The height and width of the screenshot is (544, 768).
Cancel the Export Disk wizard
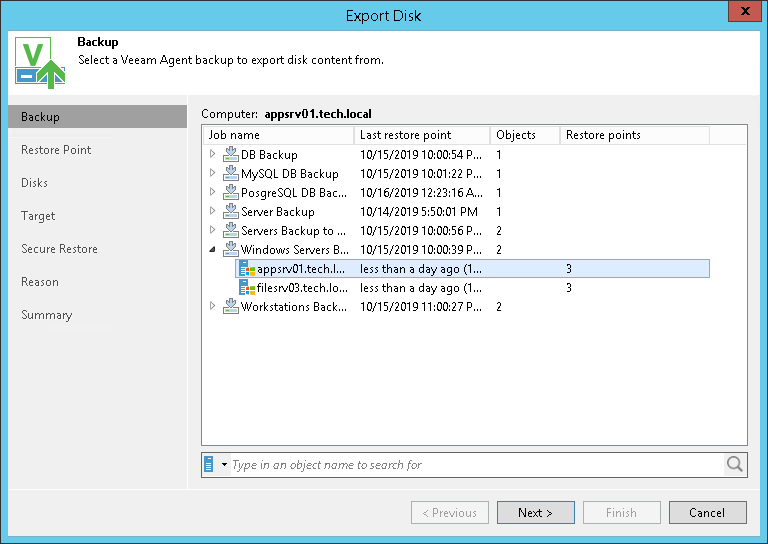pyautogui.click(x=706, y=513)
